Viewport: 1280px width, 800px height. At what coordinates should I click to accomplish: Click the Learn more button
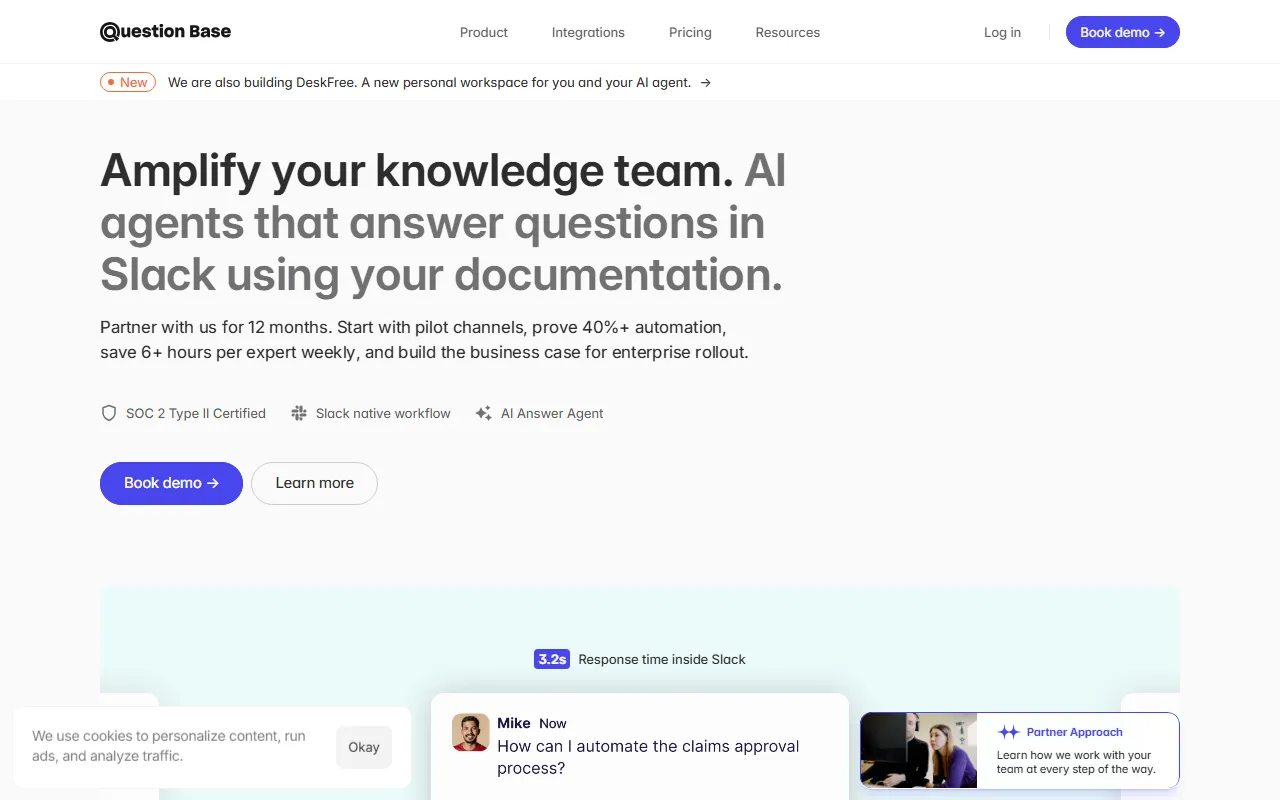tap(314, 483)
